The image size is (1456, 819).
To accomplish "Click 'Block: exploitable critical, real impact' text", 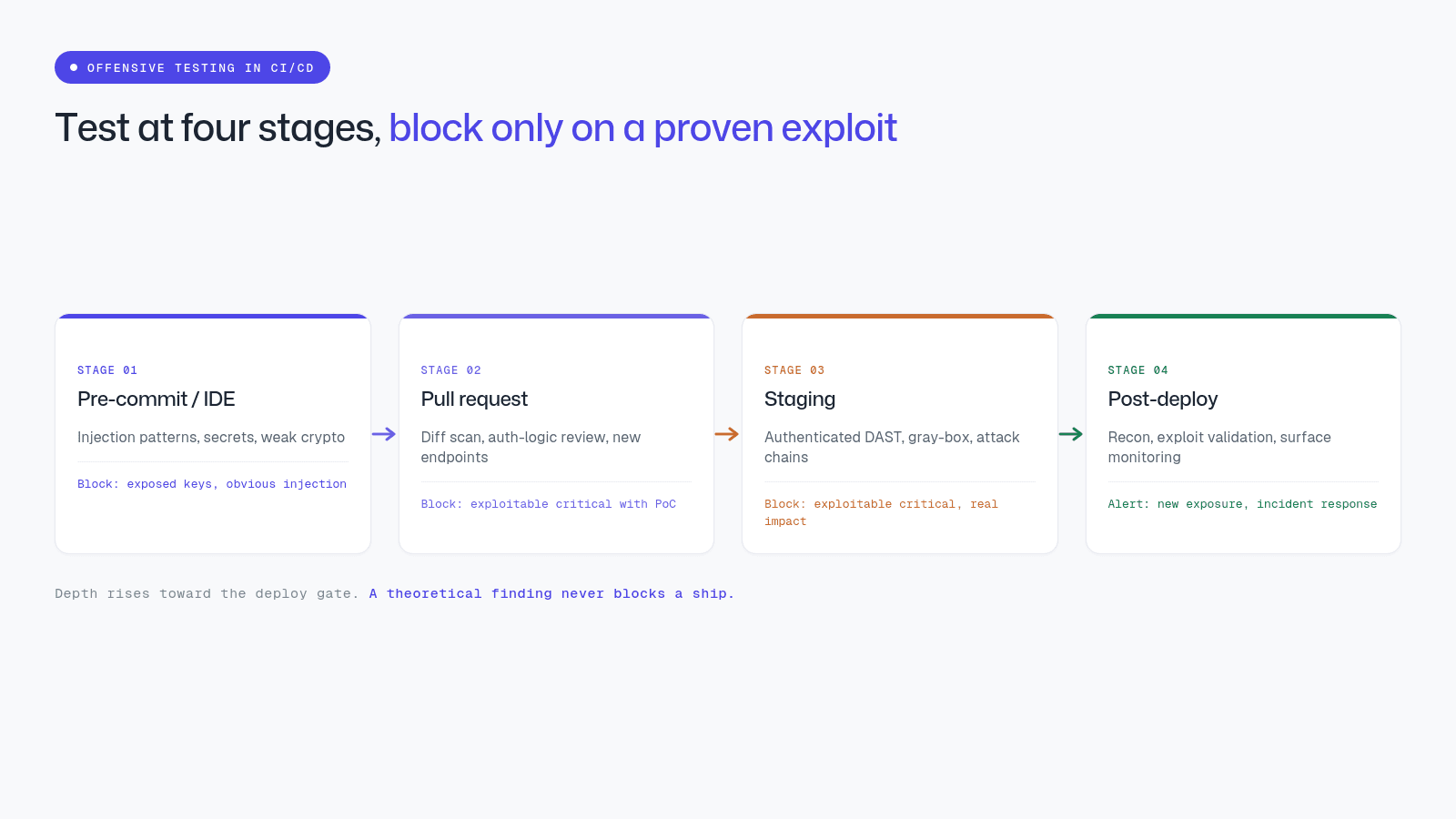I will click(x=881, y=512).
